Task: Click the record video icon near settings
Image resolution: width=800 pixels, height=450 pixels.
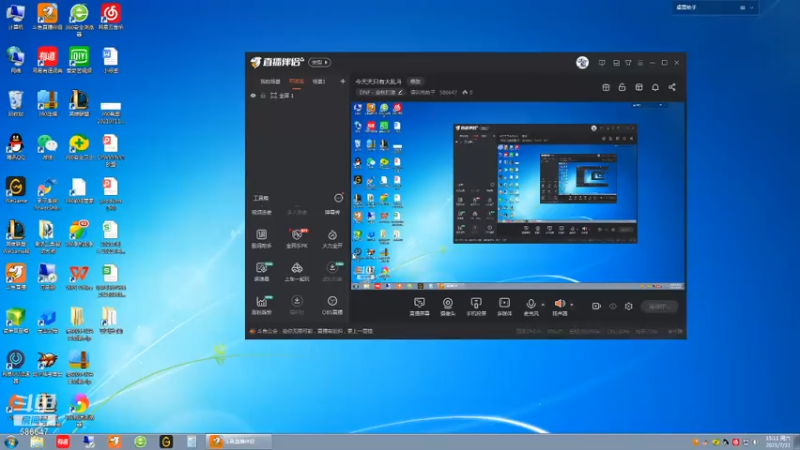Action: 596,306
